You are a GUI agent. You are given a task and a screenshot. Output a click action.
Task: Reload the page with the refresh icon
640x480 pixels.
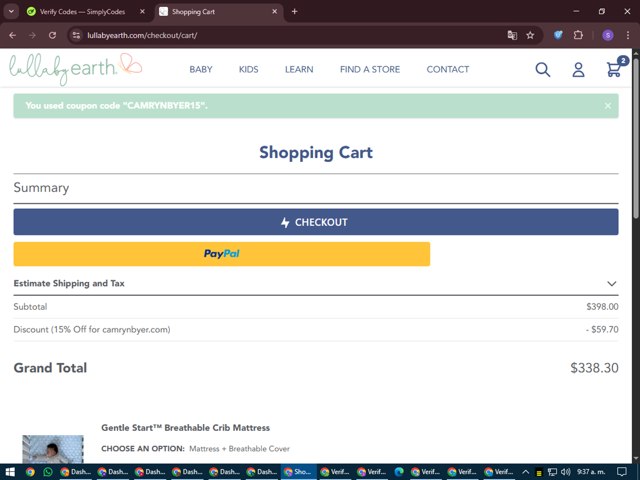coord(52,36)
